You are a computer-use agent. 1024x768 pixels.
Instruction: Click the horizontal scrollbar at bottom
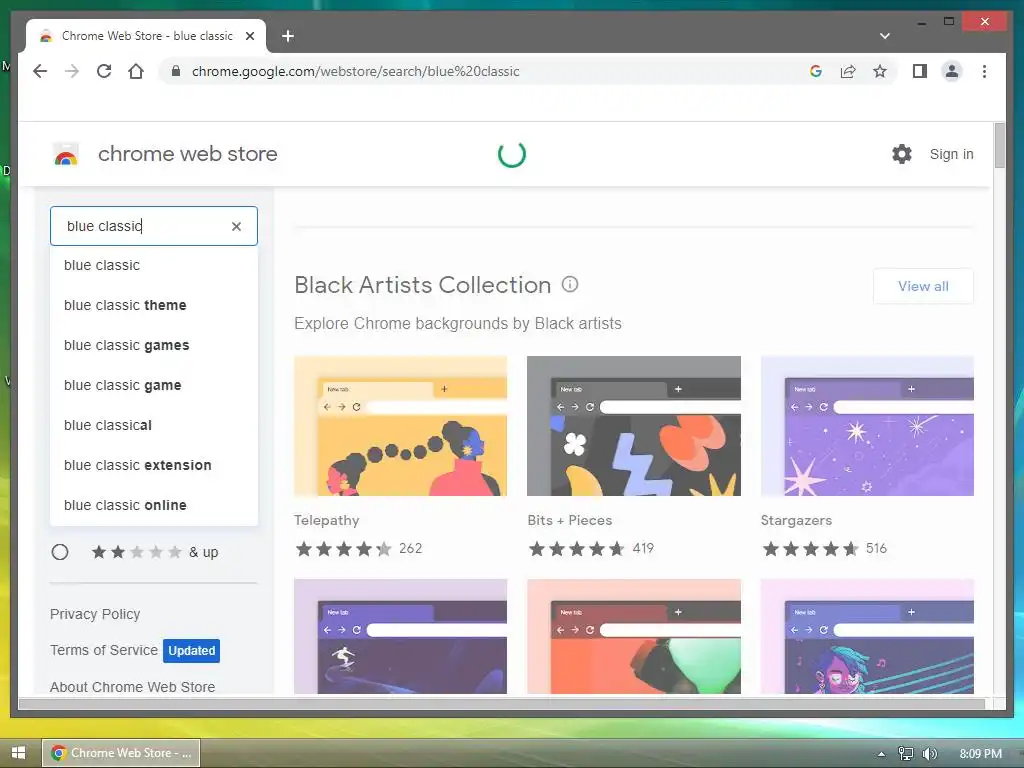502,703
